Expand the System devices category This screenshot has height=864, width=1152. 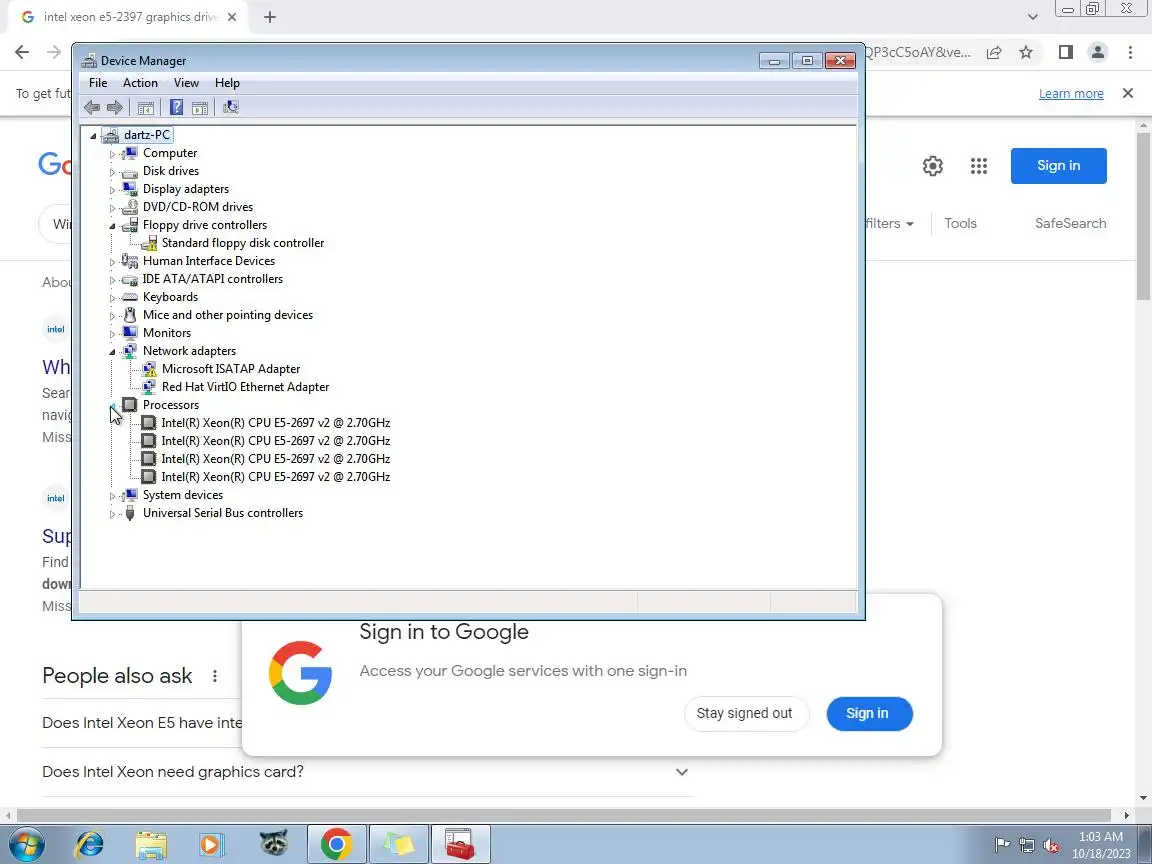[112, 496]
